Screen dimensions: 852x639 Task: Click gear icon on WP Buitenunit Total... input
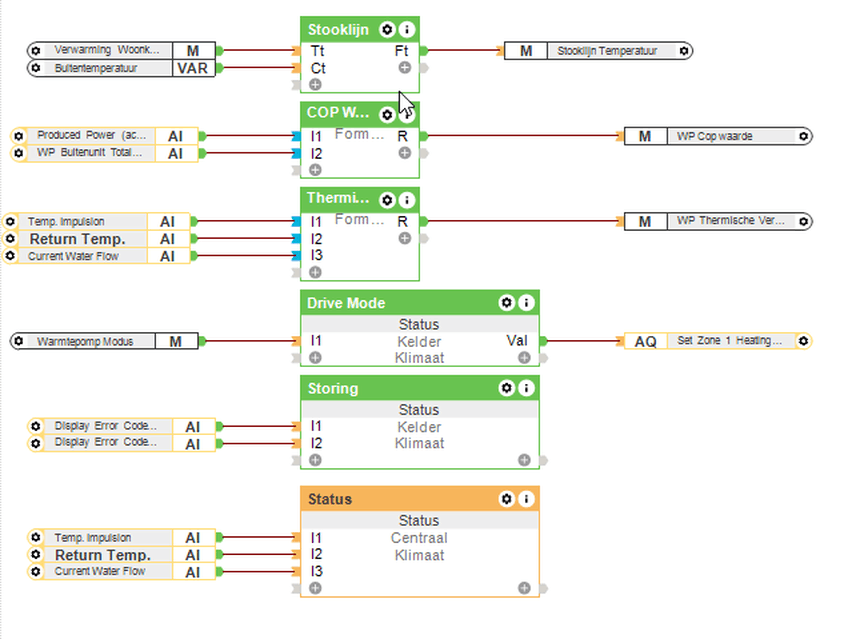pyautogui.click(x=18, y=153)
